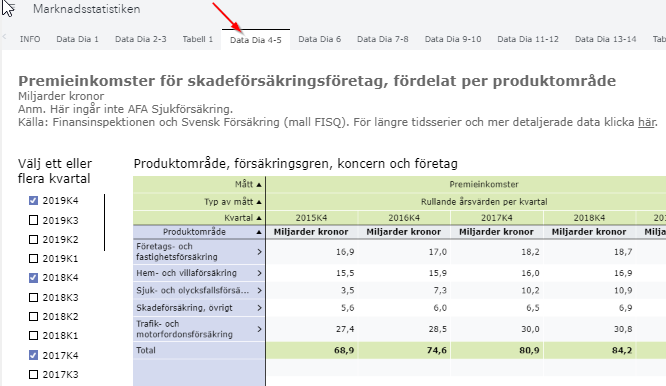Image resolution: width=666 pixels, height=386 pixels.
Task: Open the Data Dia 1 tab
Action: (77, 39)
